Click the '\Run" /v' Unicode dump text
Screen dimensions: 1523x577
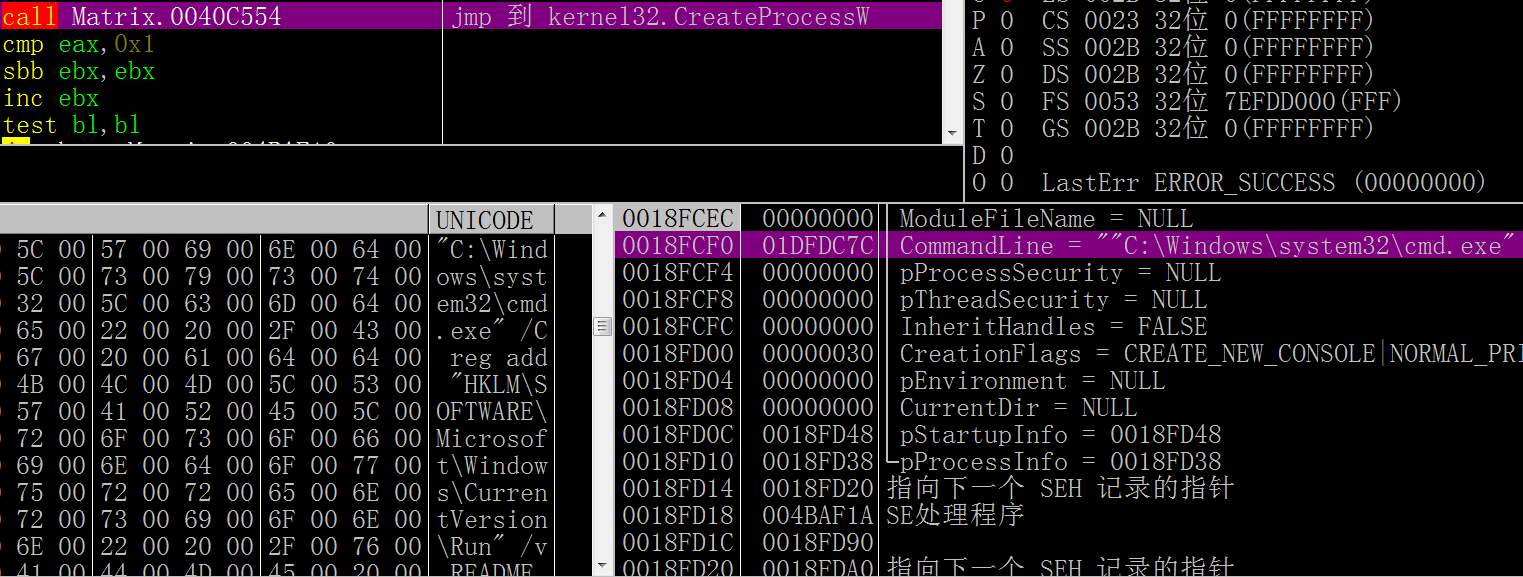[x=492, y=545]
